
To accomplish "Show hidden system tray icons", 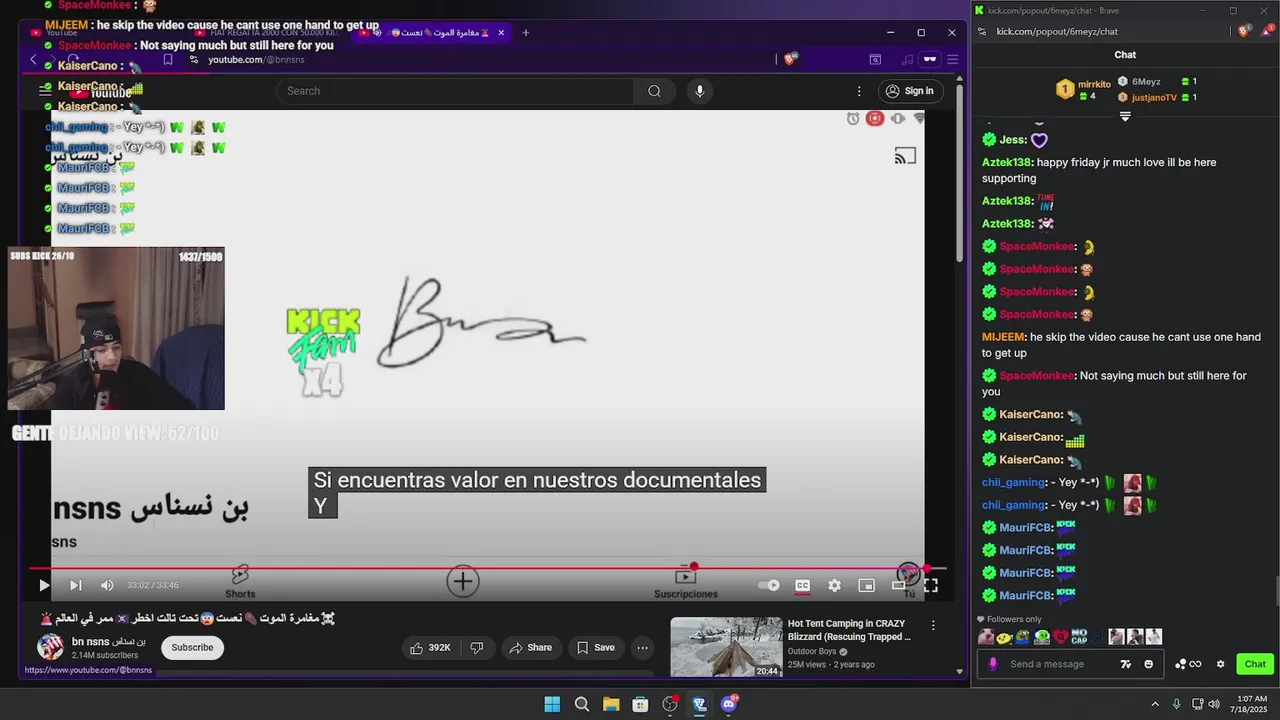I will 1155,704.
